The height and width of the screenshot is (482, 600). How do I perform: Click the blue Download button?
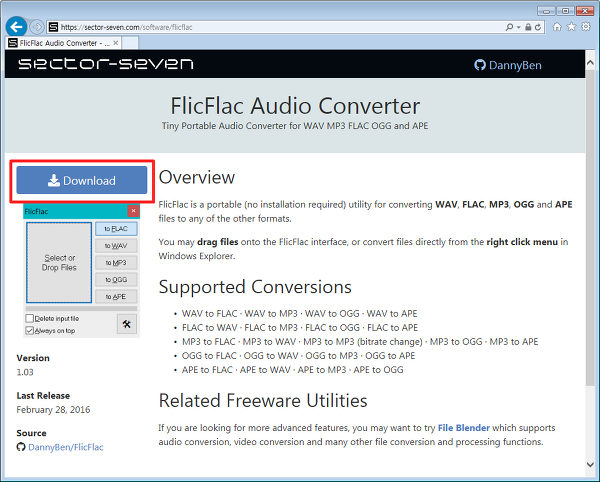click(x=82, y=180)
